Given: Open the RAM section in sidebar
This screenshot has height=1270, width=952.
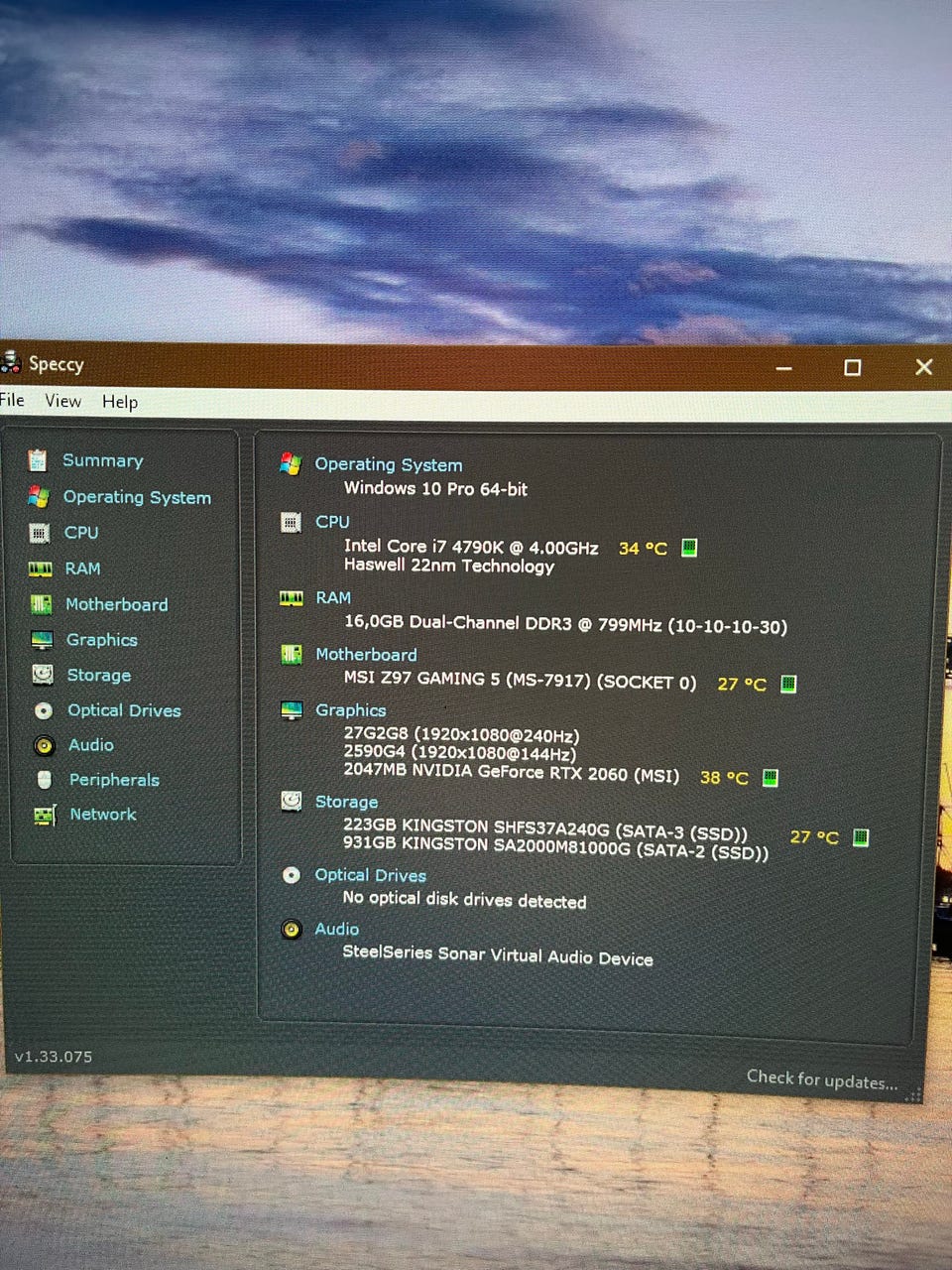Looking at the screenshot, I should [82, 569].
